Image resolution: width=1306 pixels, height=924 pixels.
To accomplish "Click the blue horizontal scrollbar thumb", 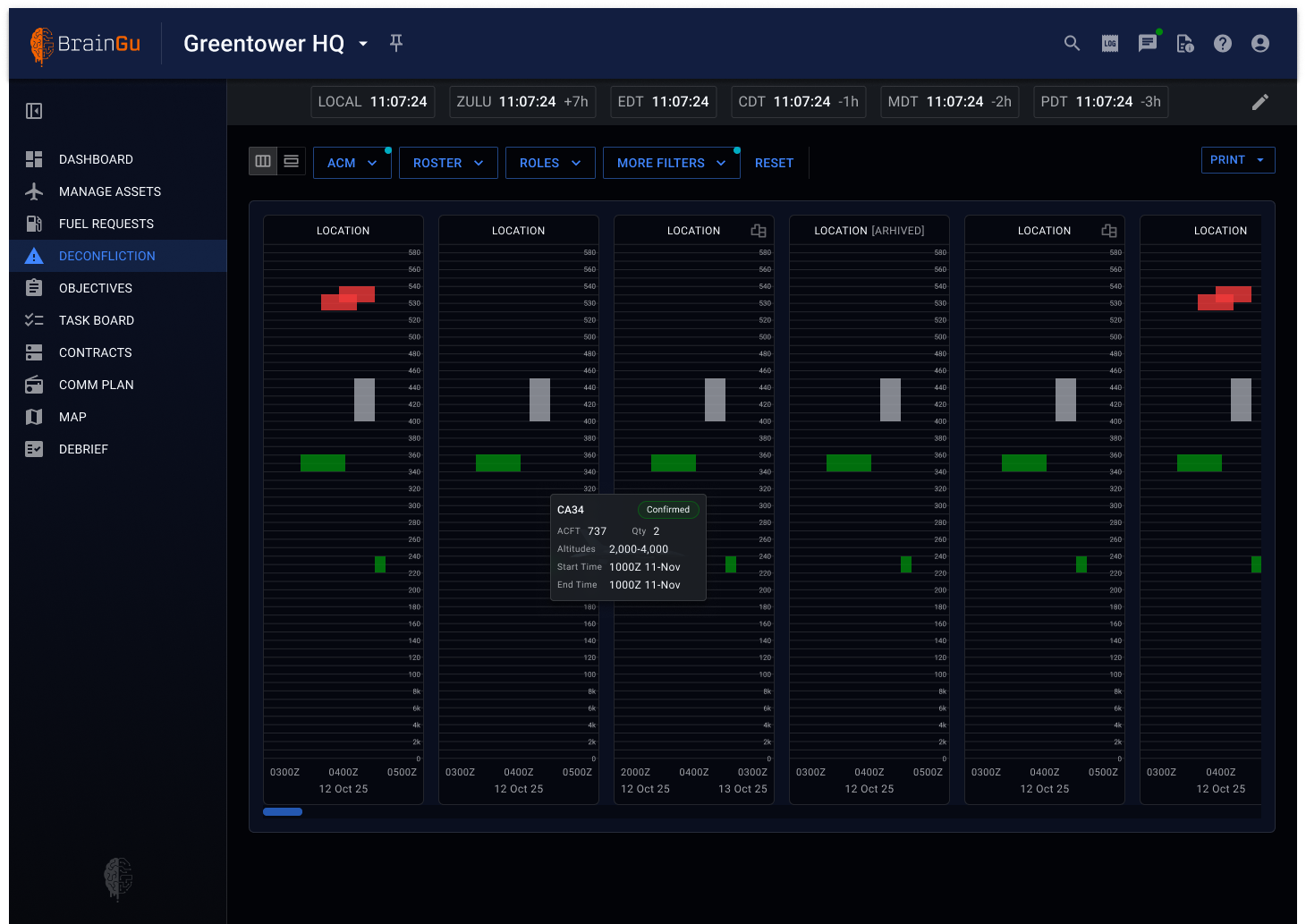I will (283, 812).
